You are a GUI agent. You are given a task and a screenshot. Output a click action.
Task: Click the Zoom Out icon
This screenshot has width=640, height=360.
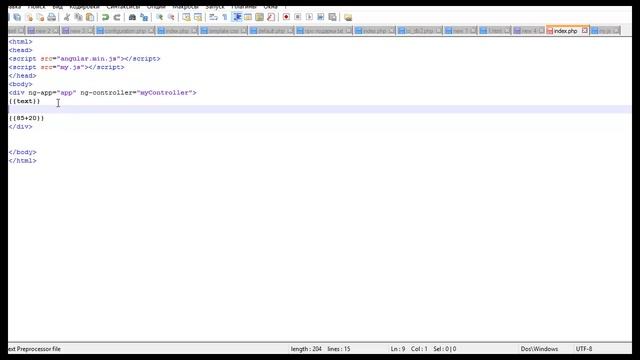click(x=171, y=17)
